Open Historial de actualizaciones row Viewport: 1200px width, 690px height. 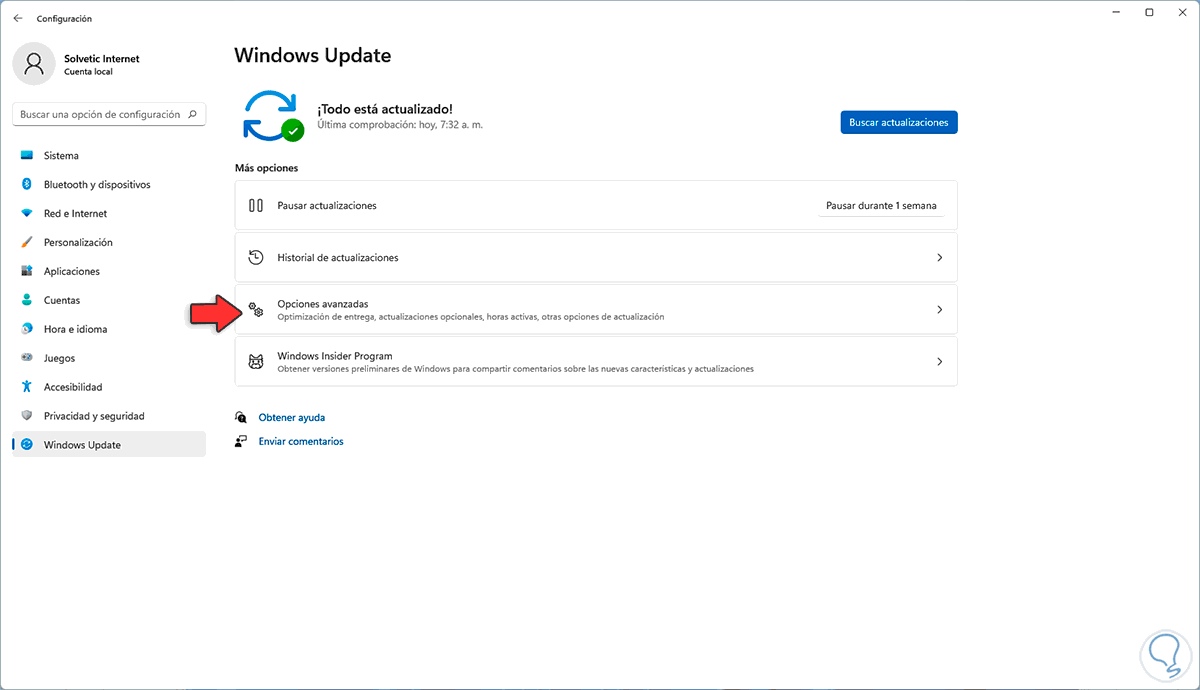(596, 257)
